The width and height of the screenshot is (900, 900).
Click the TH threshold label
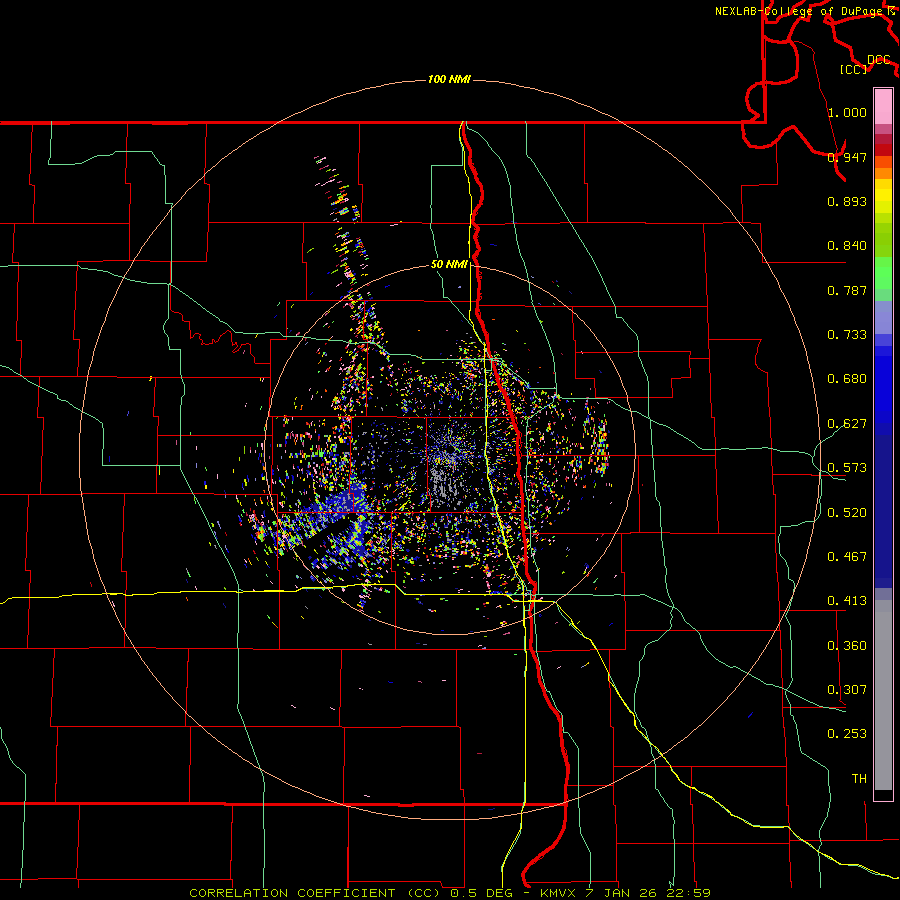[859, 779]
